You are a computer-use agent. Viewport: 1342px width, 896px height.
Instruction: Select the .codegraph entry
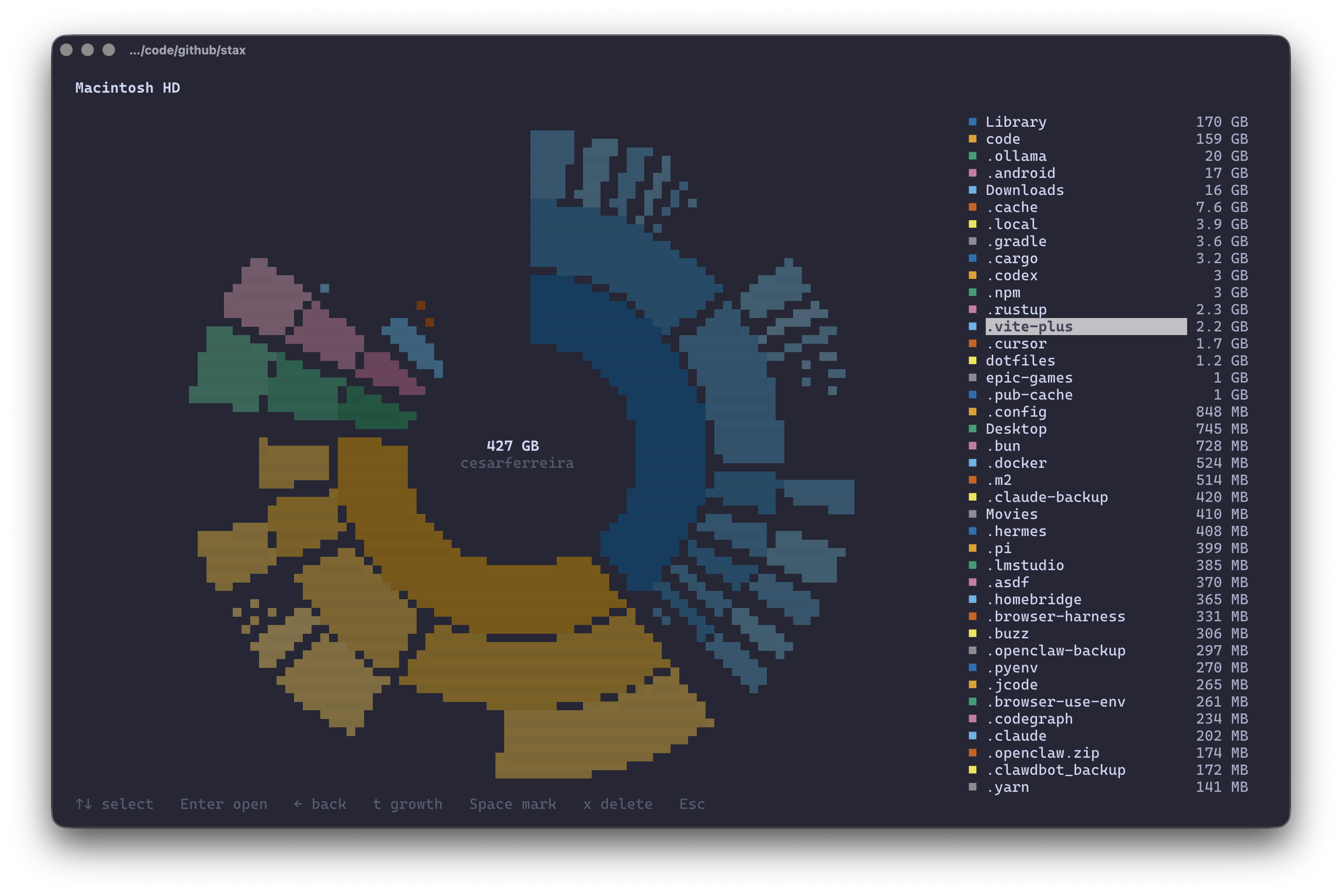tap(1108, 719)
